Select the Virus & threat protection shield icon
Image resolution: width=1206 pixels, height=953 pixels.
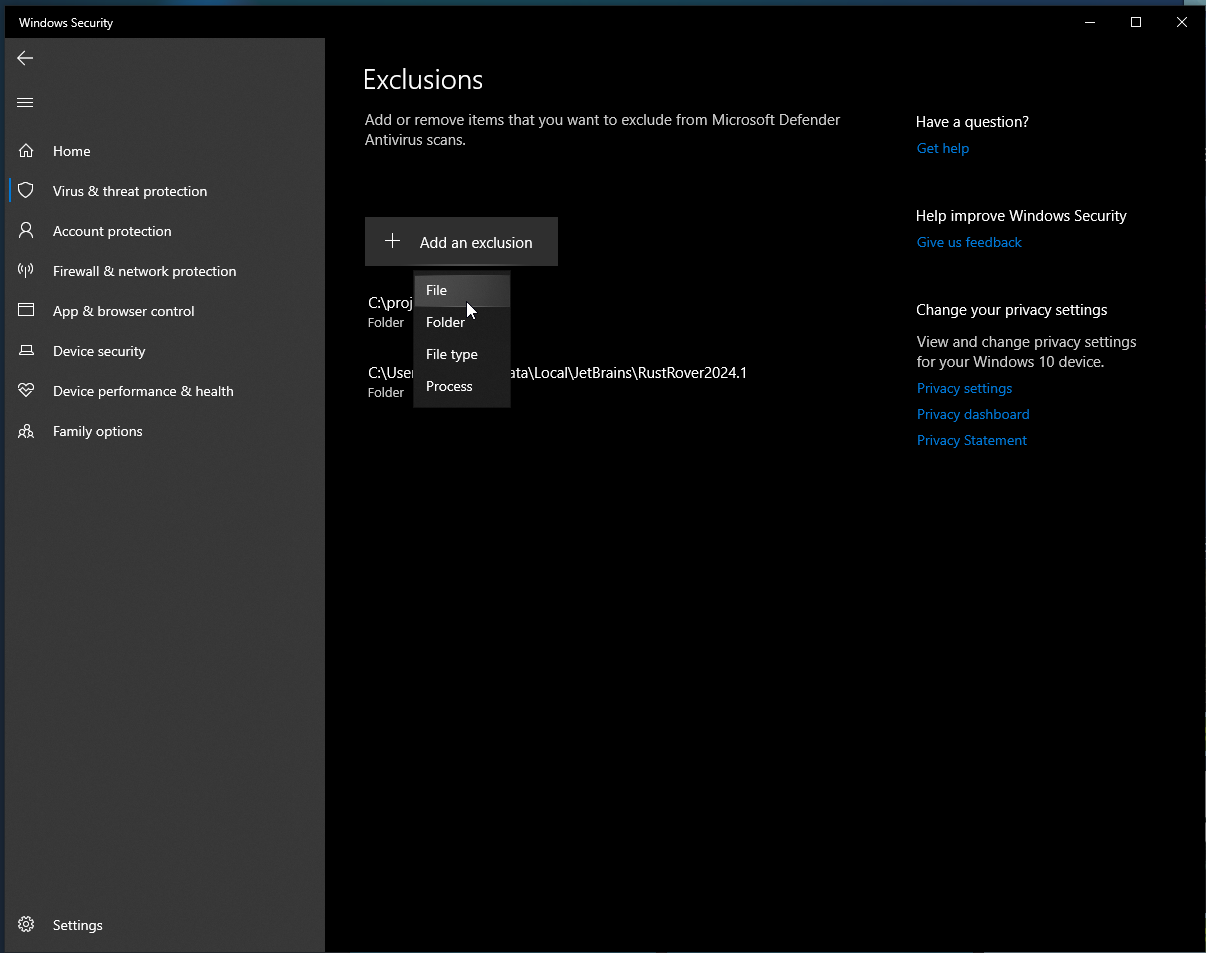(x=26, y=190)
